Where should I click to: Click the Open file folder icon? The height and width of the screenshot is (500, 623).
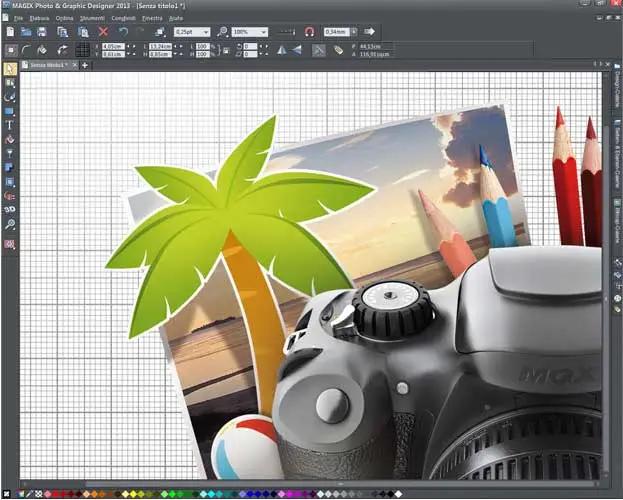[x=26, y=32]
